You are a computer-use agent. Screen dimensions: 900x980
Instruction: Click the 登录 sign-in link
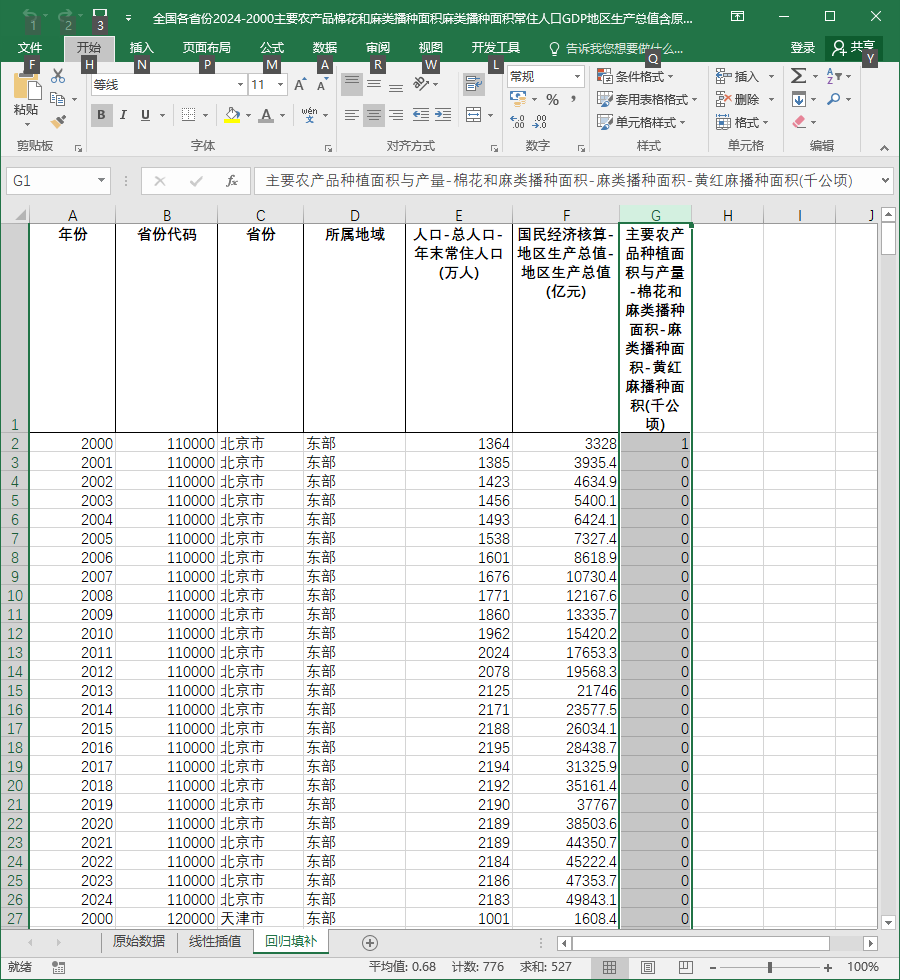click(x=802, y=48)
